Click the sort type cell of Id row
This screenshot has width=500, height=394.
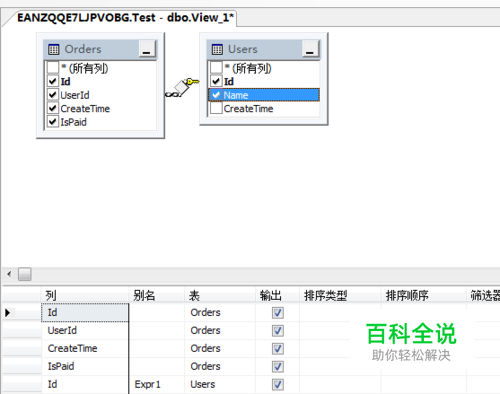pos(340,313)
